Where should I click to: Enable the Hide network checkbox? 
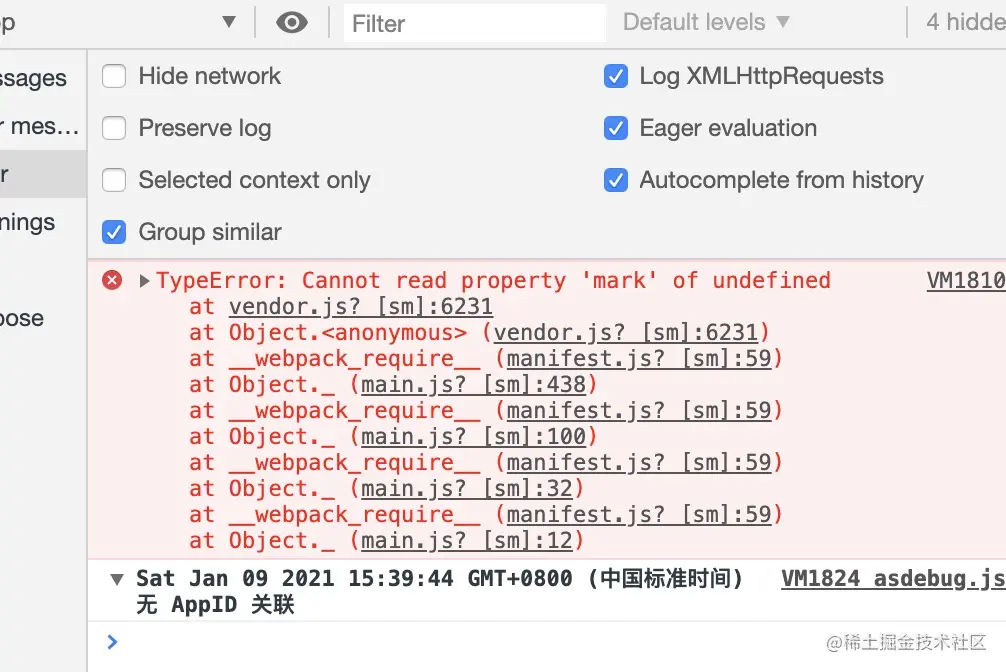115,76
